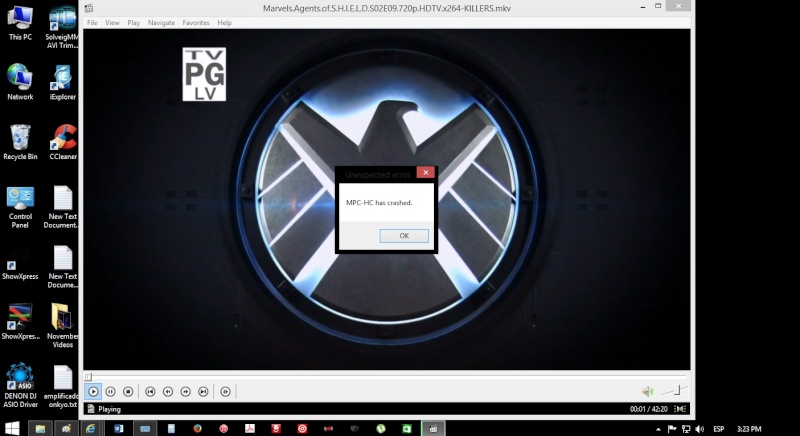
Task: Select the ShowXpres... shortcut with monitor icon
Action: click(x=20, y=321)
